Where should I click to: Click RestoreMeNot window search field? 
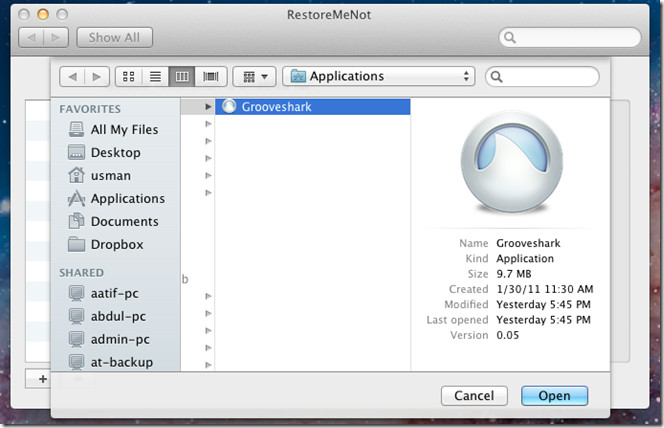pos(570,38)
